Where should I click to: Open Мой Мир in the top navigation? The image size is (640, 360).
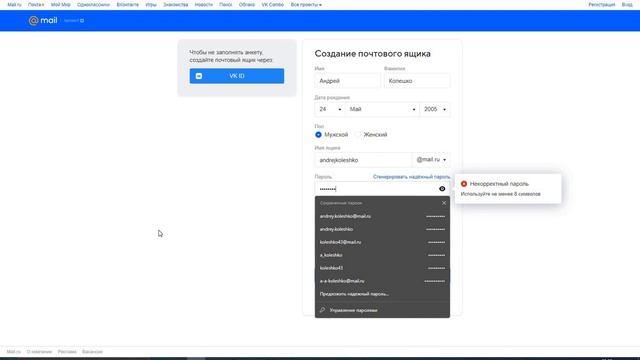tap(60, 5)
